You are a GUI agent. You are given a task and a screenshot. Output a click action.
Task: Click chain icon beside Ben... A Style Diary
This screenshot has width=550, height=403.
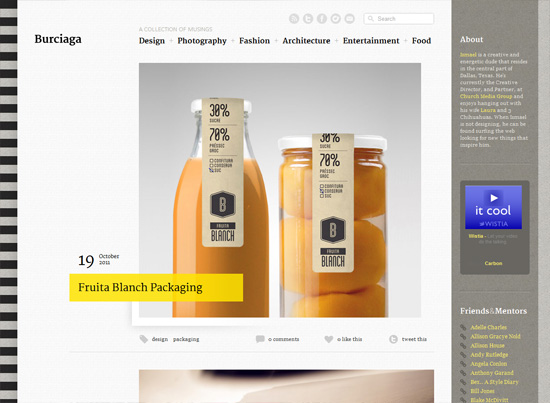tap(463, 382)
